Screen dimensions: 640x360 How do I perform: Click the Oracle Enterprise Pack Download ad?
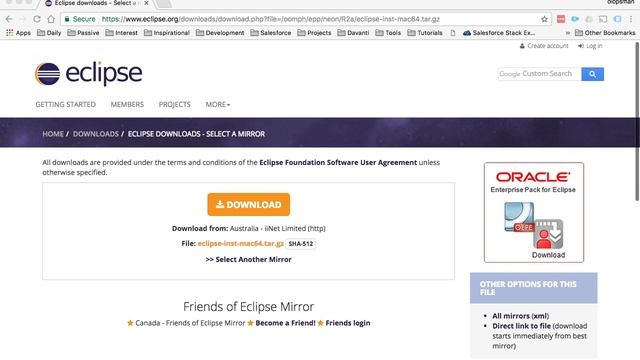(x=534, y=212)
